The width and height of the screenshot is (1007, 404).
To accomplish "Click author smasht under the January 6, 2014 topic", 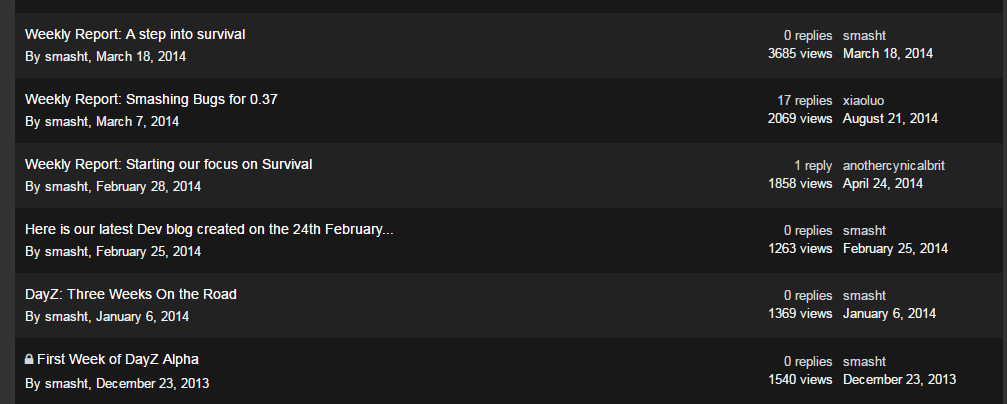I will pyautogui.click(x=66, y=317).
